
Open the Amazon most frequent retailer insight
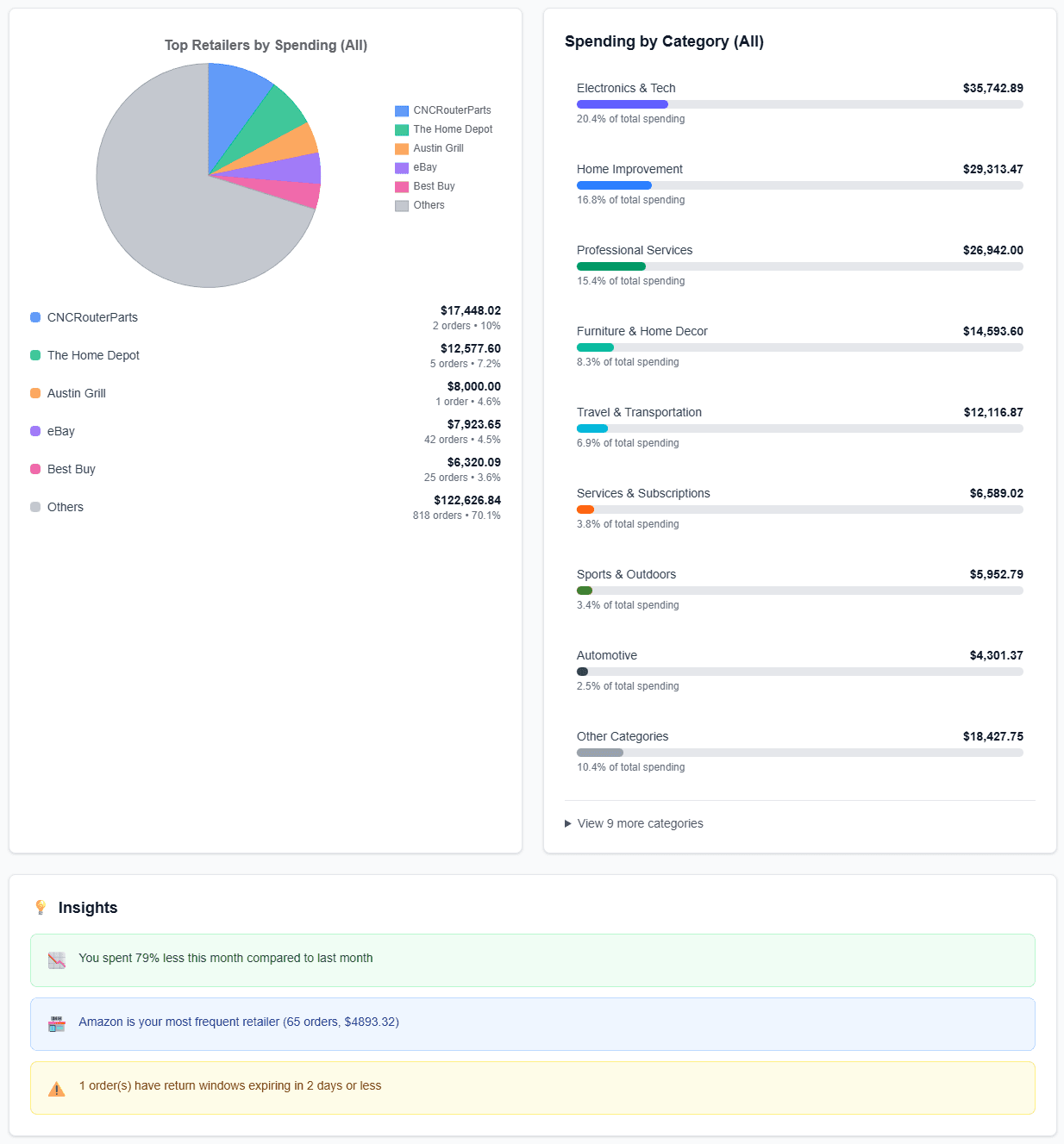pos(238,1022)
